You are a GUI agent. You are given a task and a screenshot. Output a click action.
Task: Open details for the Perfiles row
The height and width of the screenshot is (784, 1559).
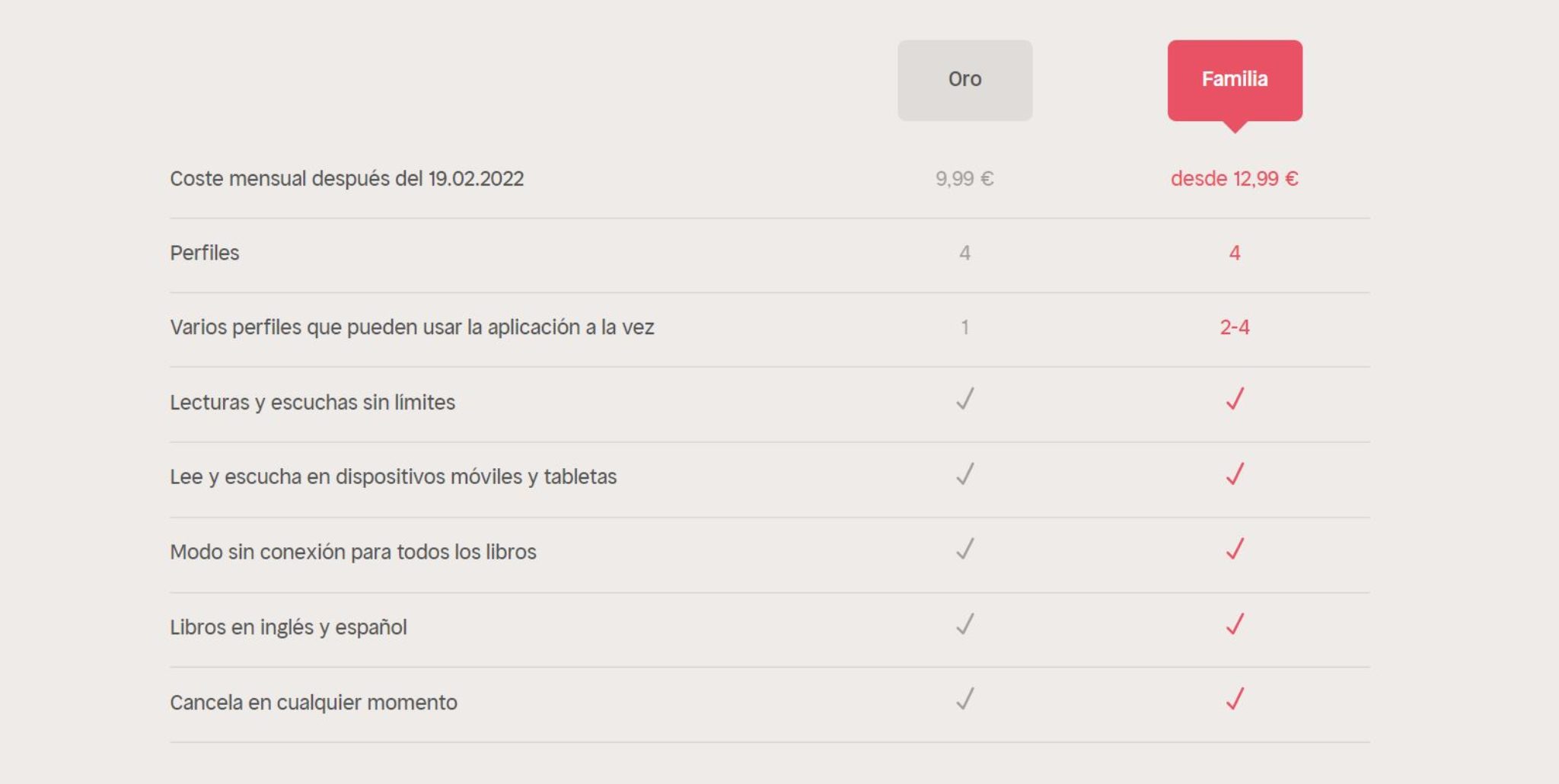(204, 253)
